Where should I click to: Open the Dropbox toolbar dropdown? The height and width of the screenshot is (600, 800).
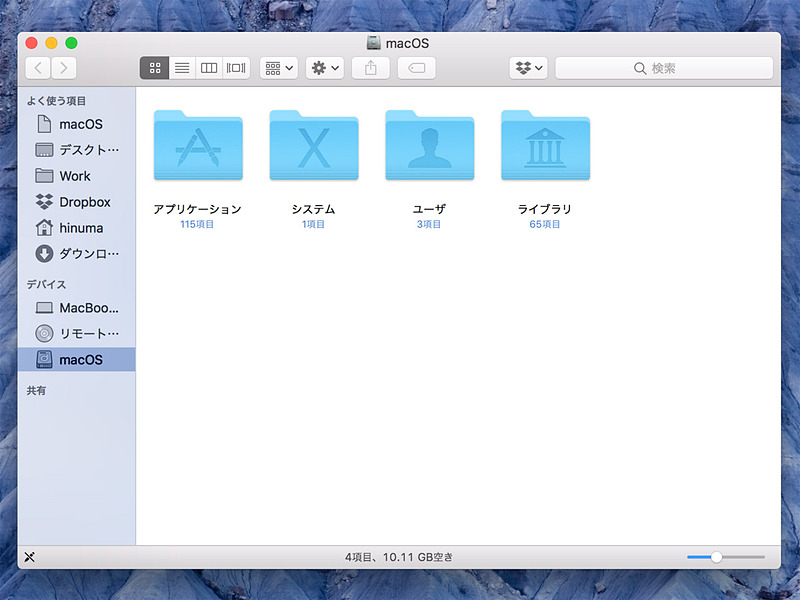click(529, 68)
